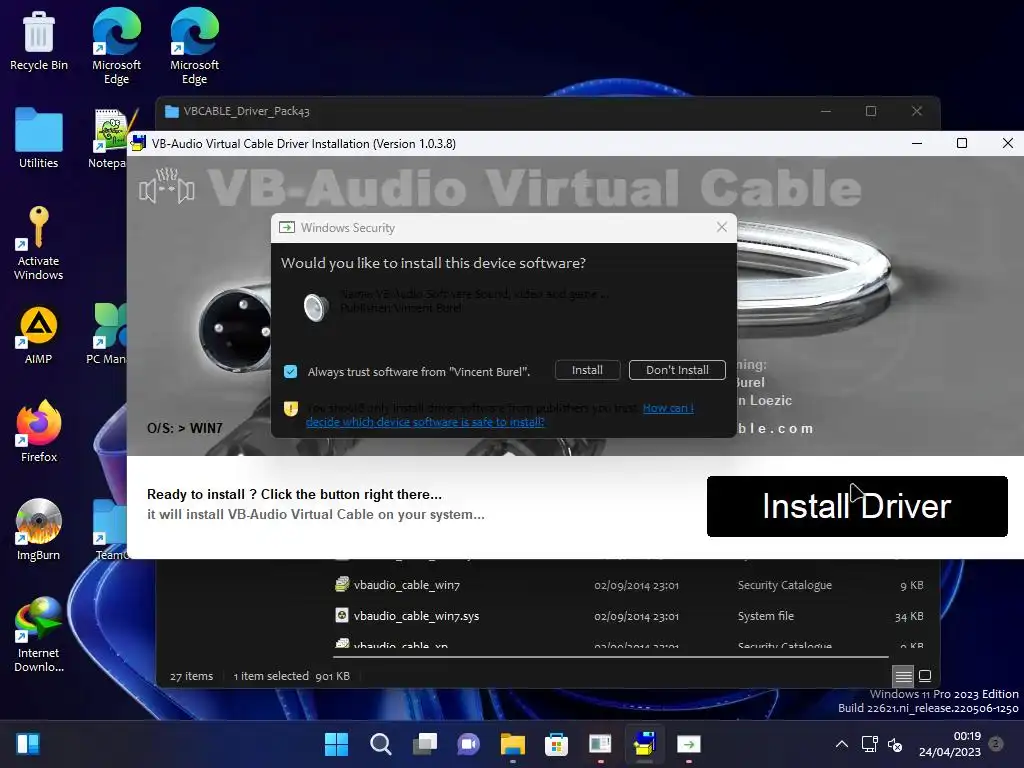Close the VB-Audio installer window
This screenshot has width=1024, height=768.
(x=1008, y=143)
